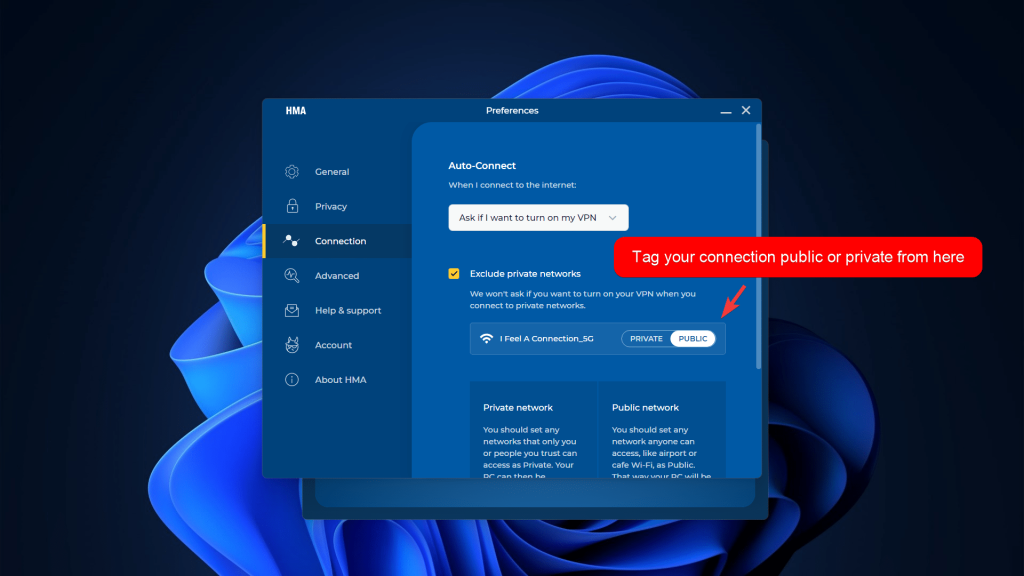
Task: Expand the Auto-Connect dropdown chevron arrow
Action: tap(613, 218)
